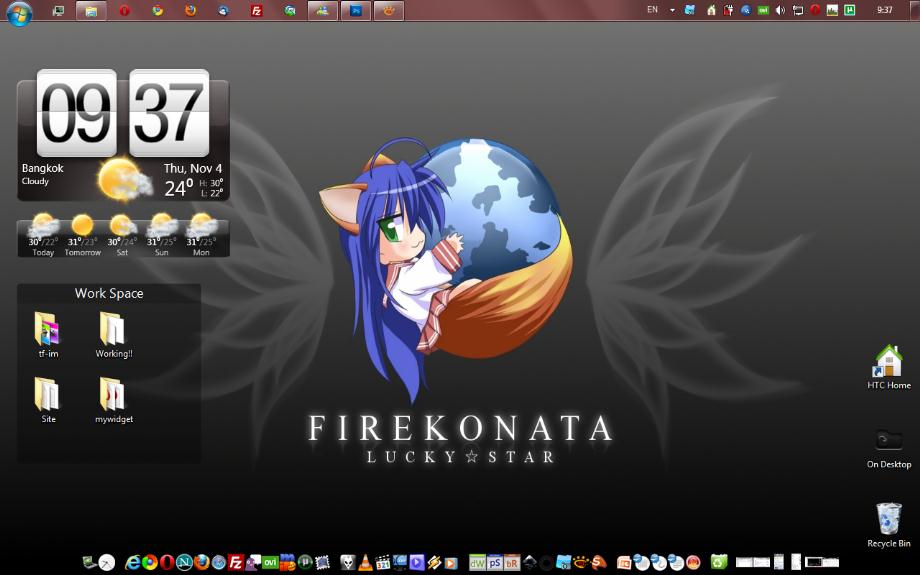The image size is (920, 575).
Task: Select the Sat forecast
Action: point(122,235)
